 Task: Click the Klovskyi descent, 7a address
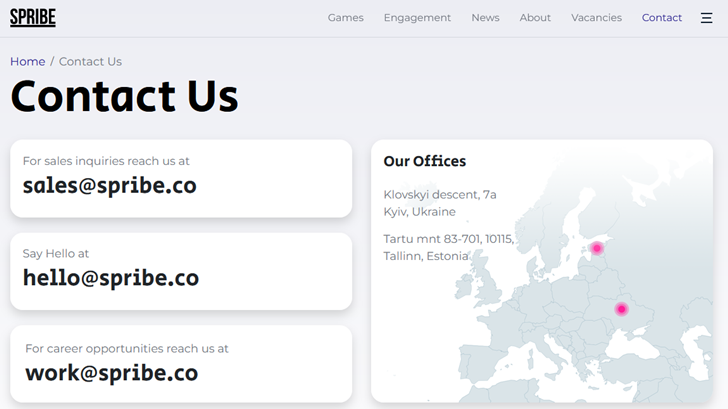[x=440, y=195]
